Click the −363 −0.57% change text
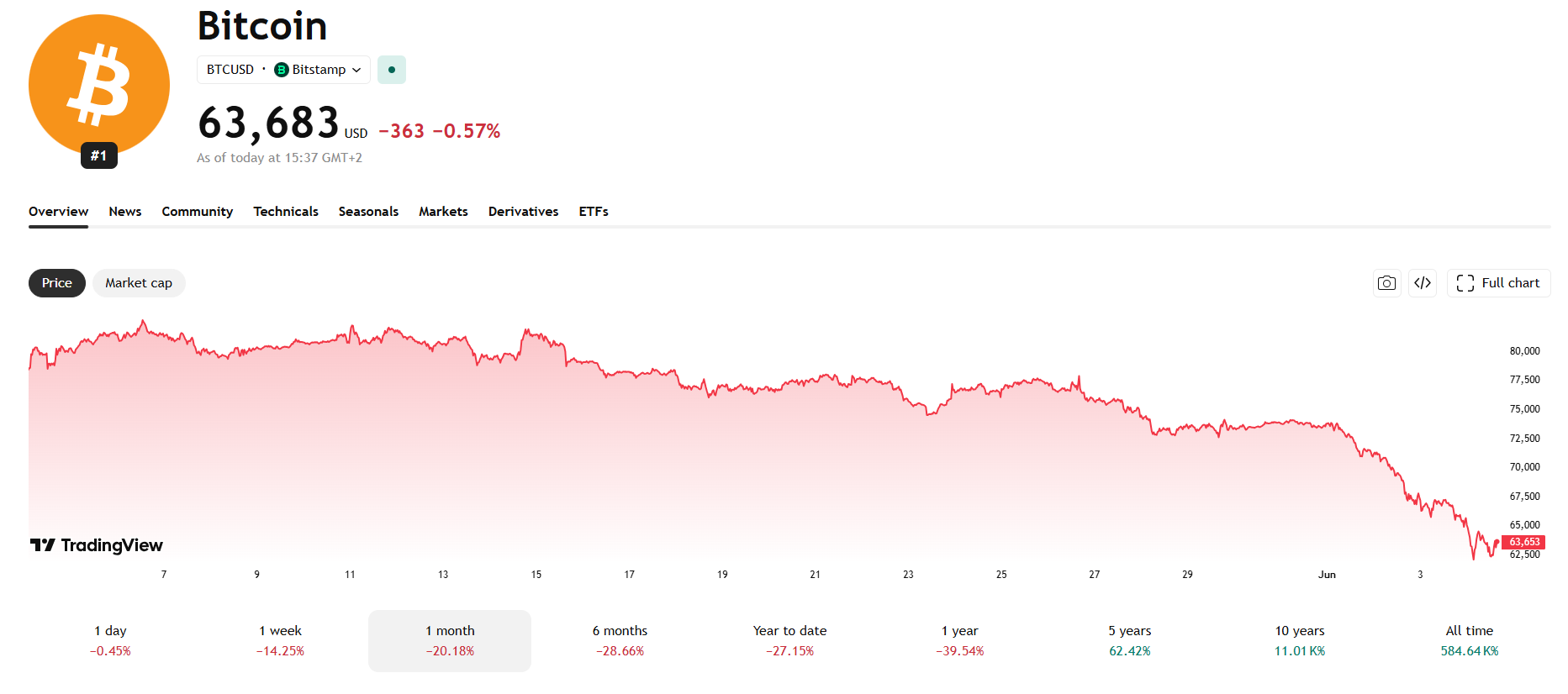The image size is (1568, 694). point(439,131)
